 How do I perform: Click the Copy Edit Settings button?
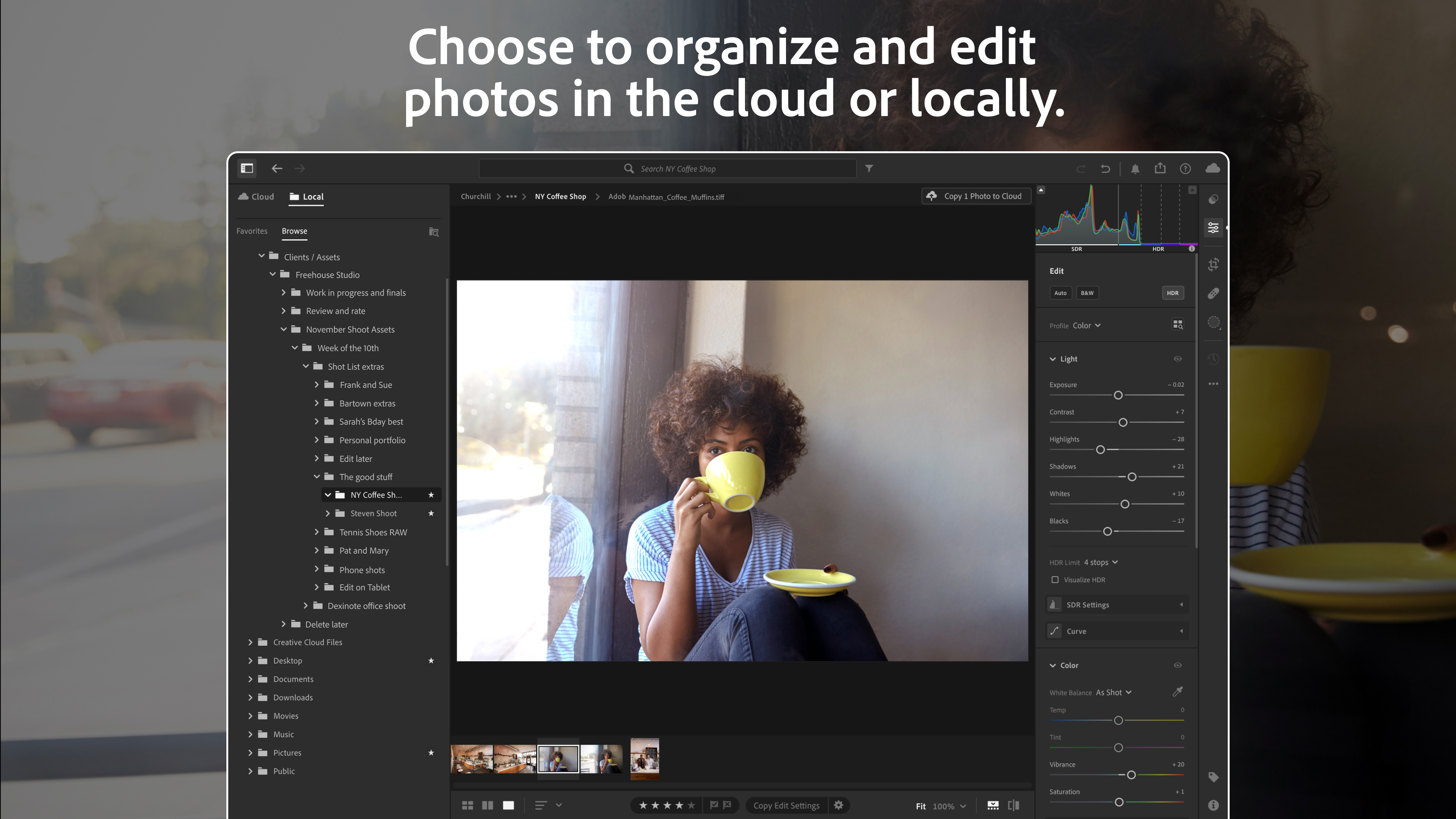coord(786,805)
